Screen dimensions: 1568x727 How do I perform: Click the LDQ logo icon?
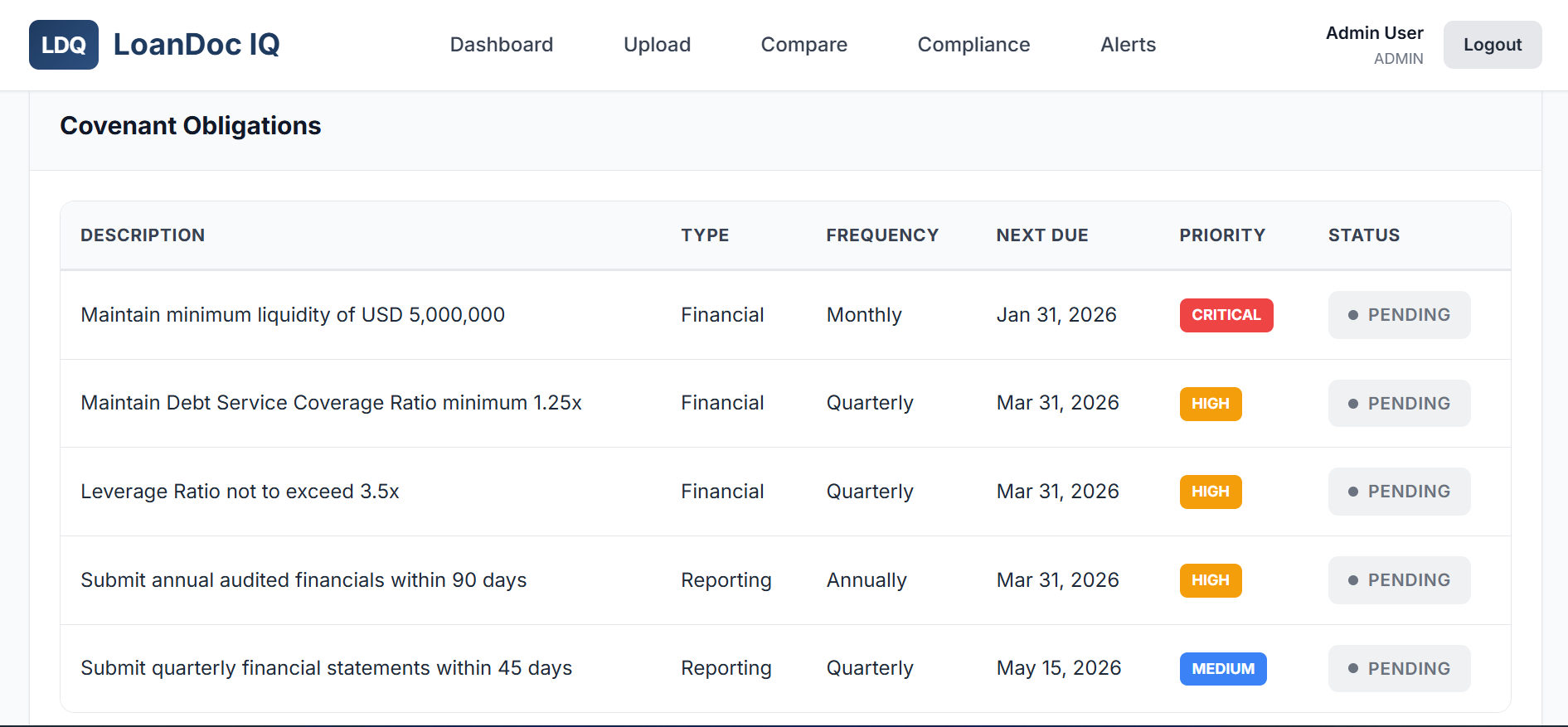pos(64,45)
